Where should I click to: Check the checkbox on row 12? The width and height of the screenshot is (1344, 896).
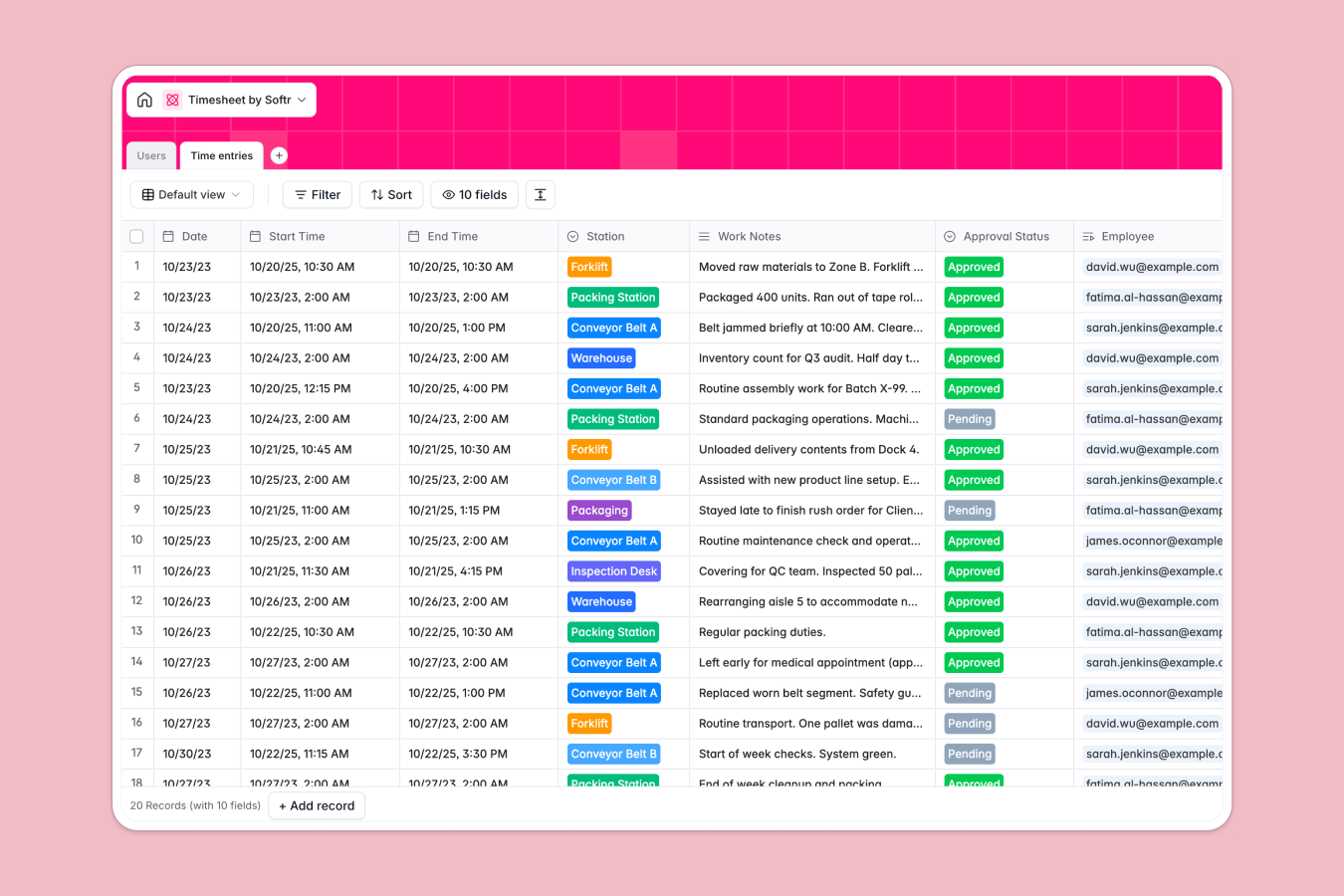(136, 601)
